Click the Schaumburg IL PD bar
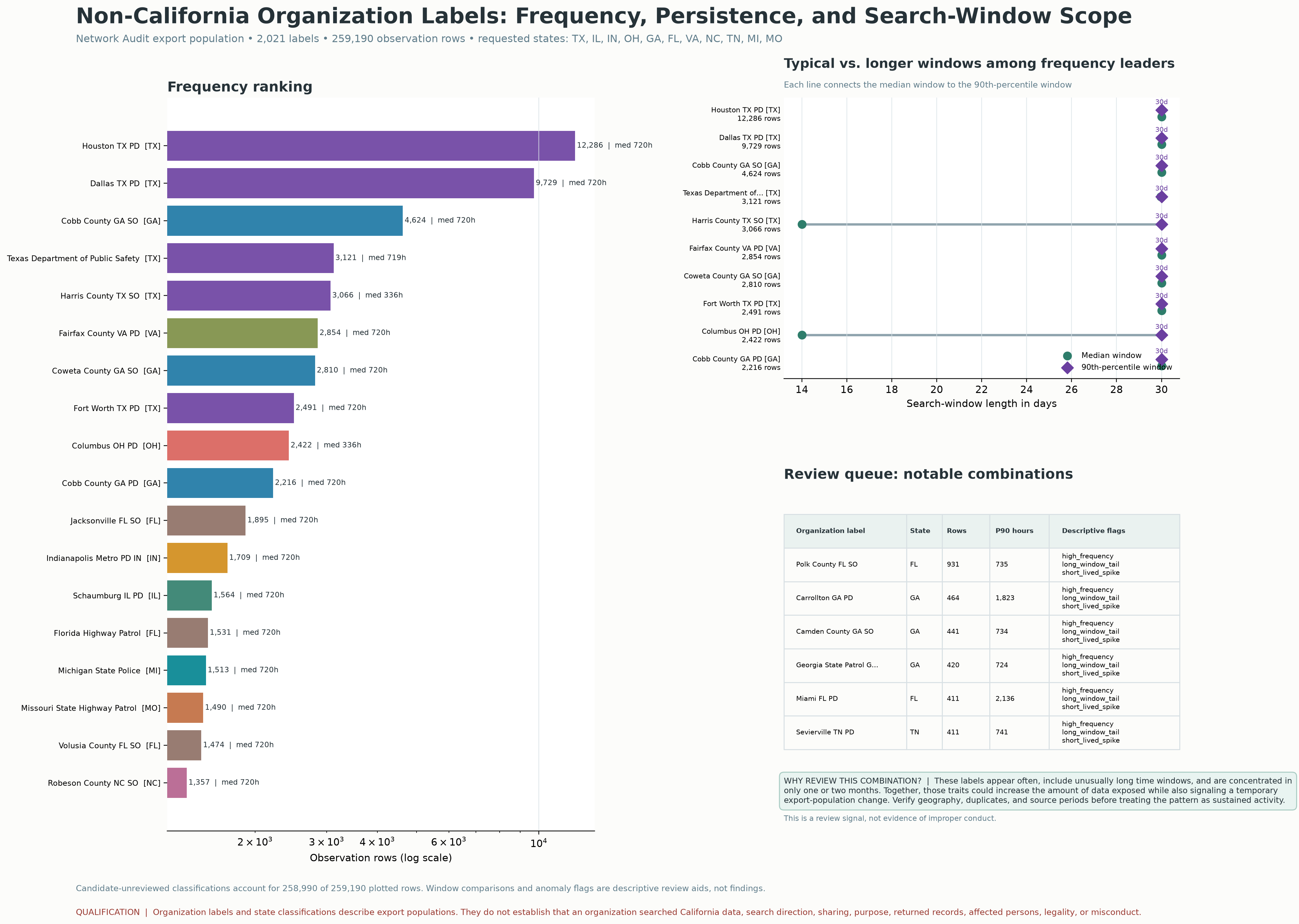 (189, 596)
